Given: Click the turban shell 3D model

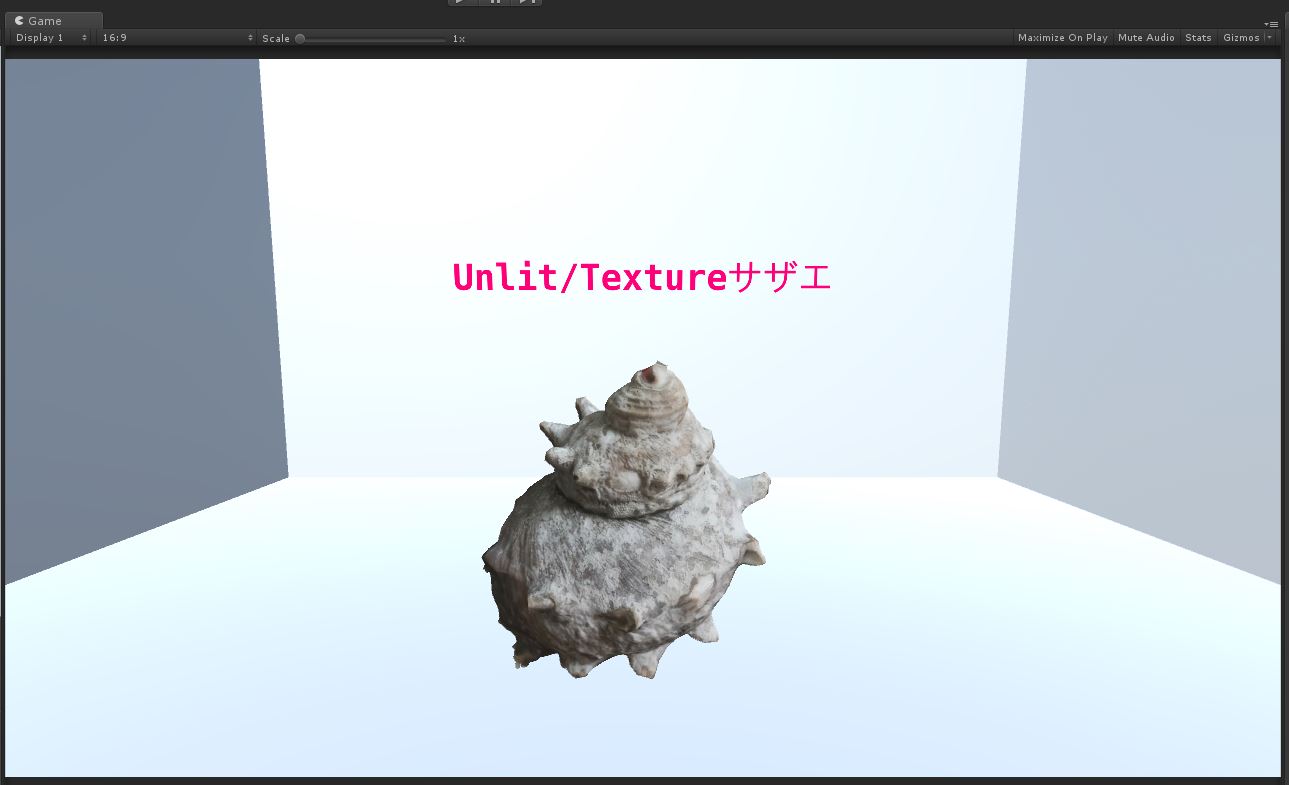Looking at the screenshot, I should tap(627, 530).
